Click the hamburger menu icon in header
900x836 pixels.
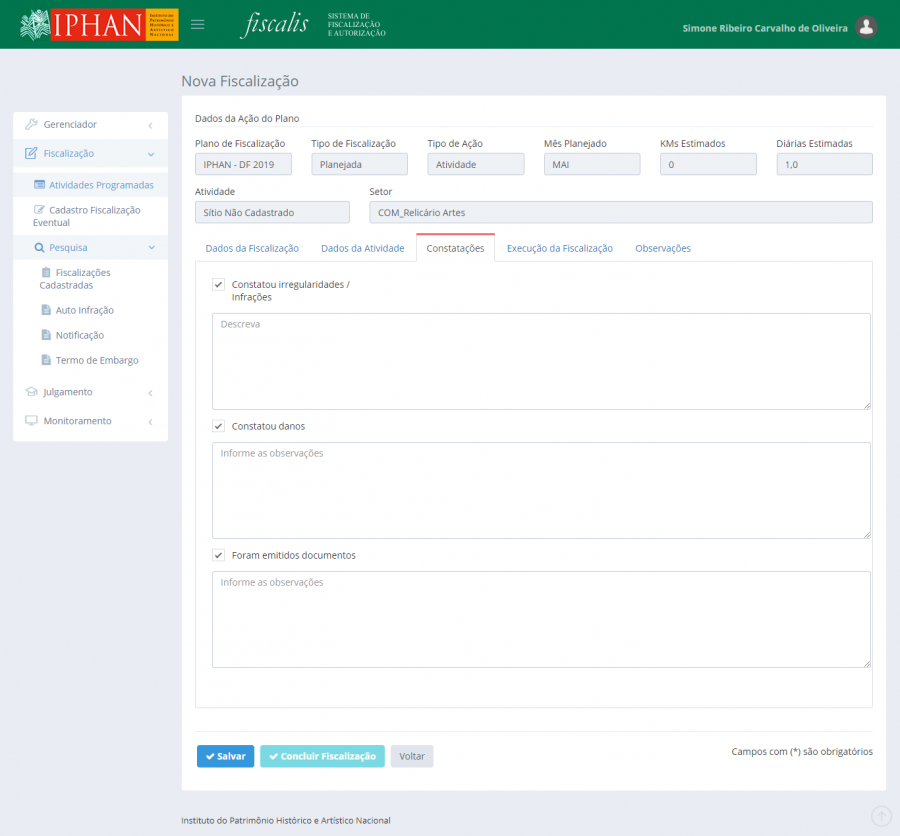click(x=197, y=24)
